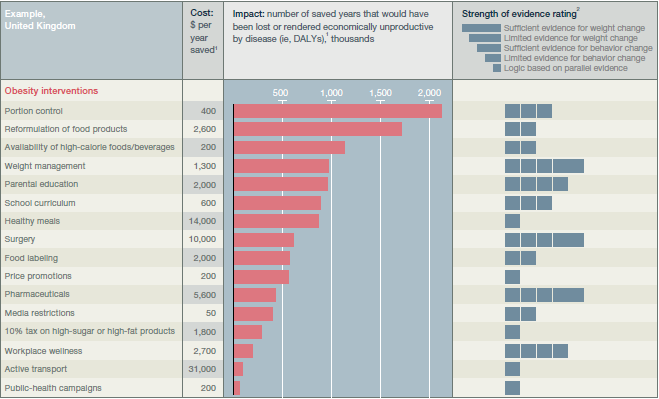This screenshot has height=399, width=659.
Task: Click the 'Cost:' column header
Action: [x=202, y=13]
